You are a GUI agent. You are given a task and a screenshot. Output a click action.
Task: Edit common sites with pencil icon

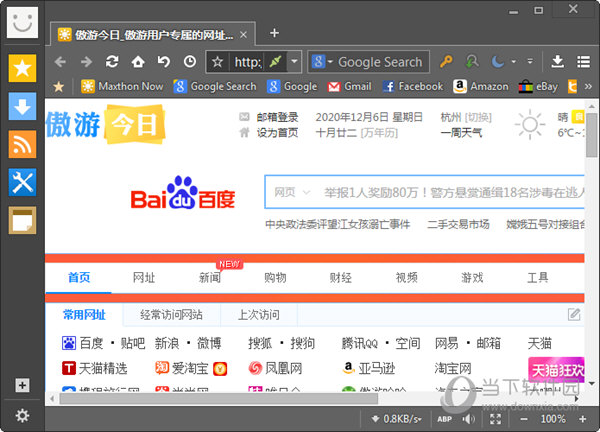574,315
